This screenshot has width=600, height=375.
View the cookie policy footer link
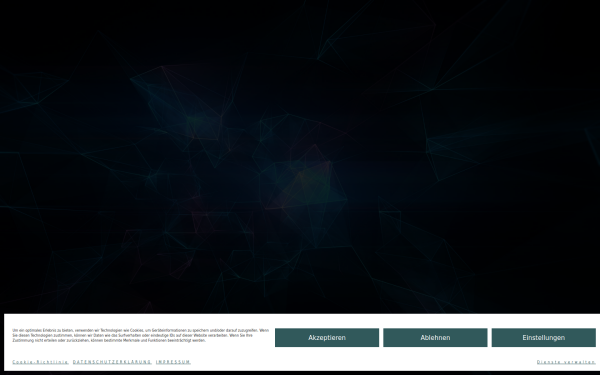pos(40,362)
